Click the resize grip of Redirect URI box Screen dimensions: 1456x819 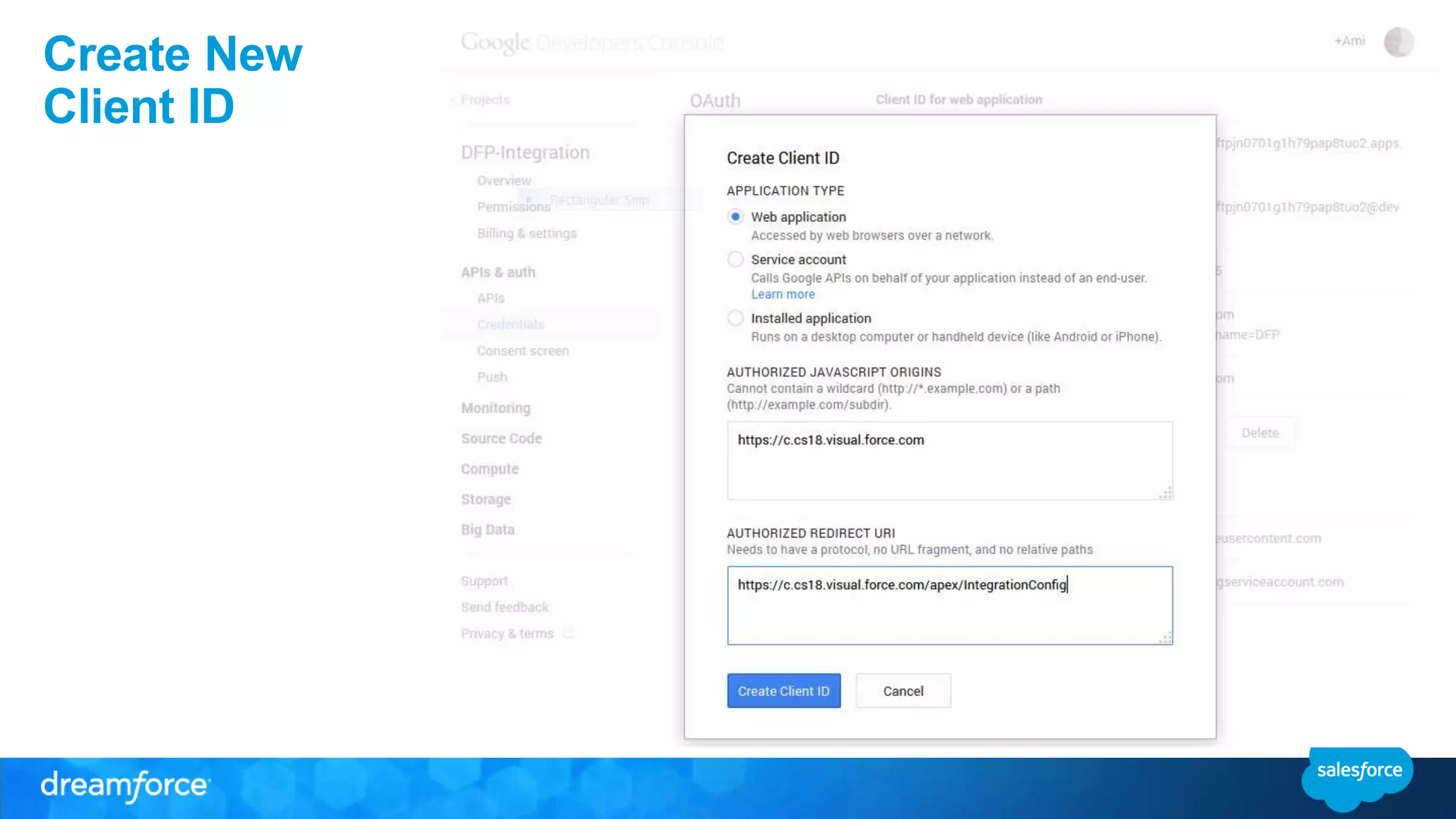point(1165,638)
